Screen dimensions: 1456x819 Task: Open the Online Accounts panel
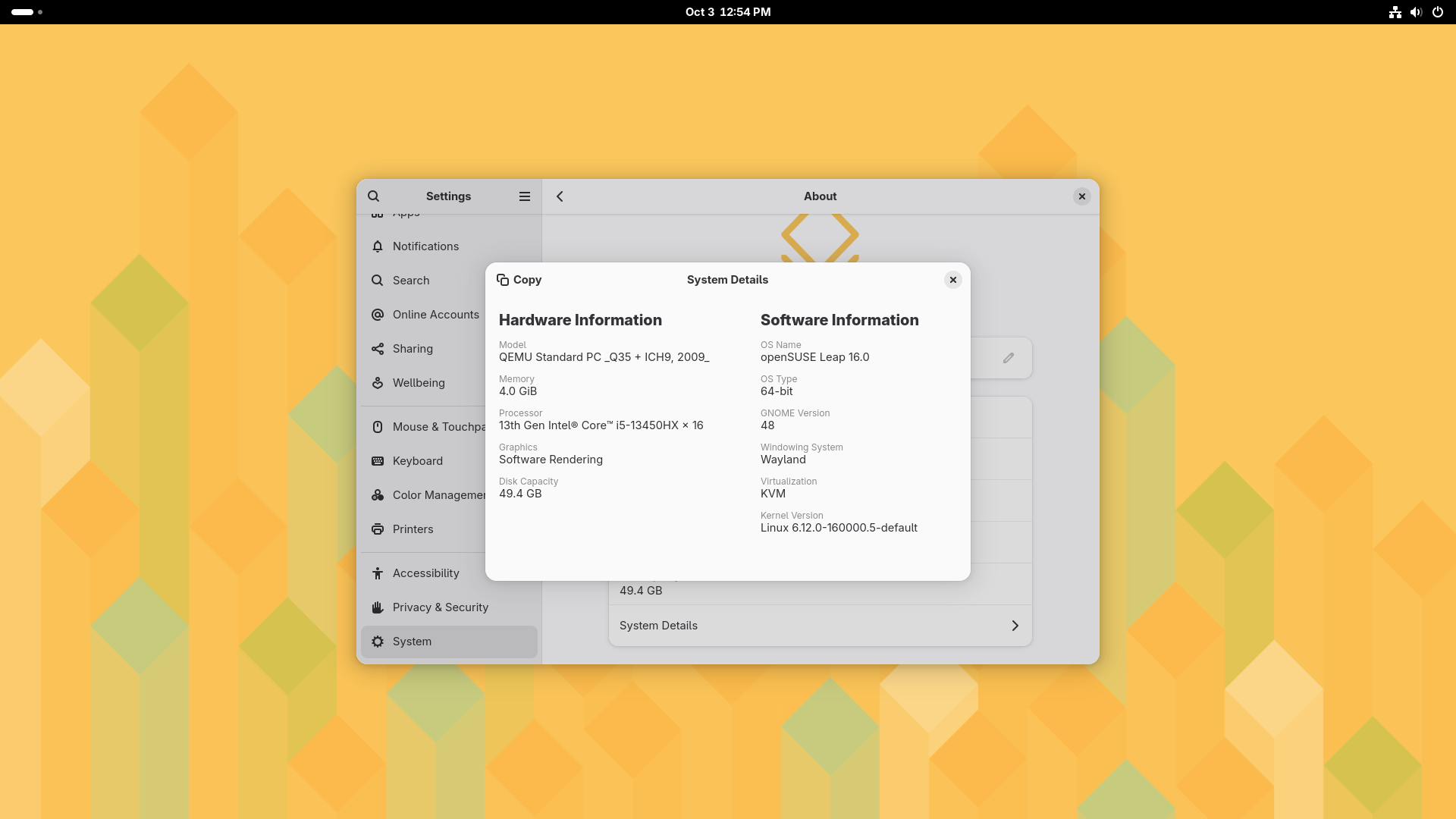click(x=435, y=315)
